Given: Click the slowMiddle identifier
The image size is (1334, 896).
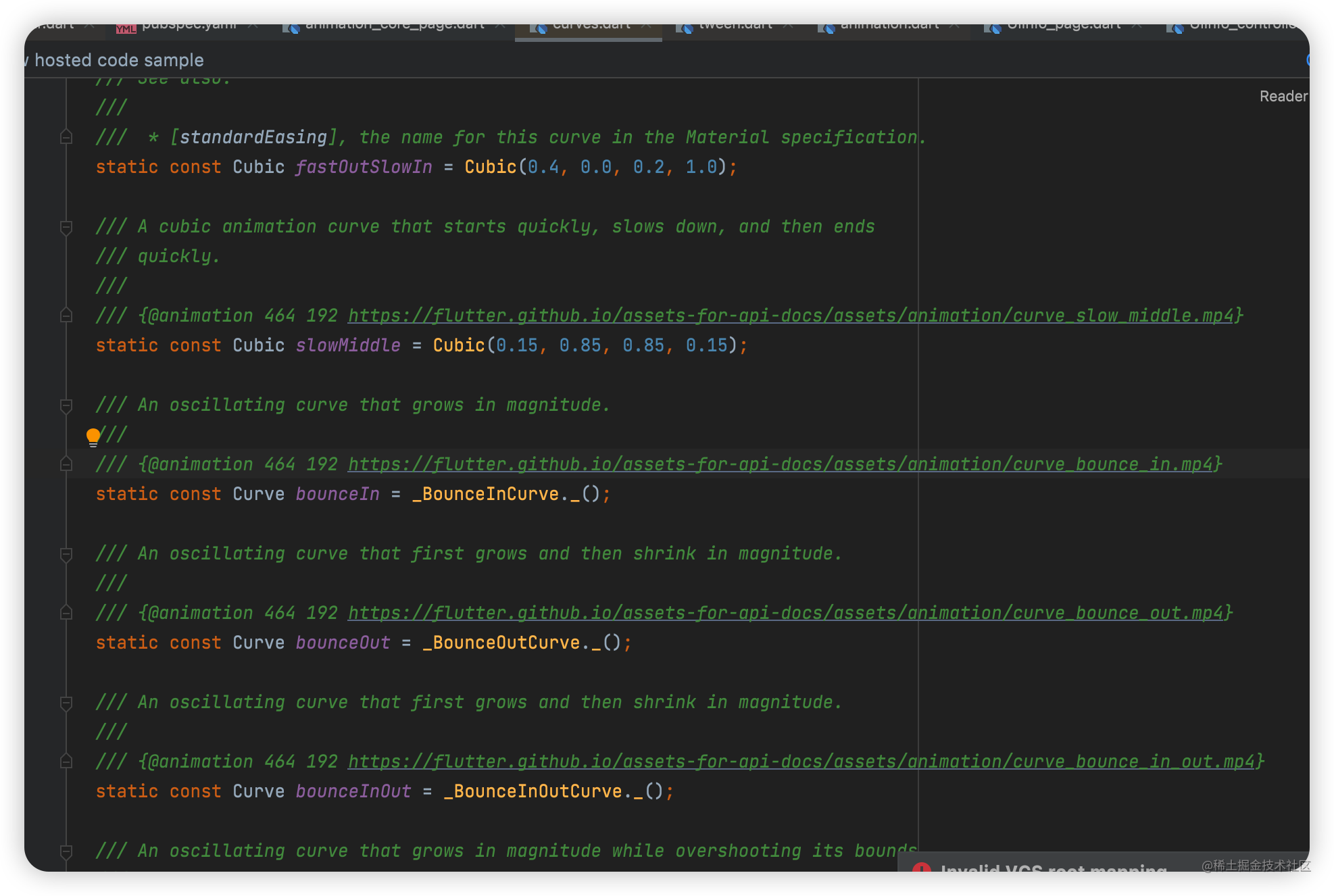Looking at the screenshot, I should 348,345.
